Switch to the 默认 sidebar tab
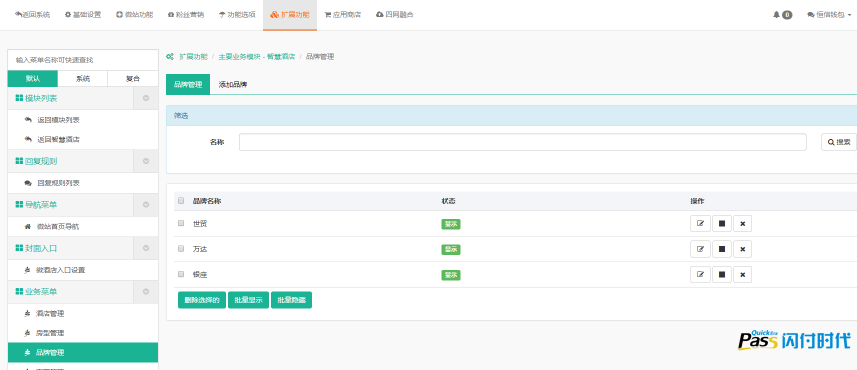857x370 pixels. tap(33, 78)
